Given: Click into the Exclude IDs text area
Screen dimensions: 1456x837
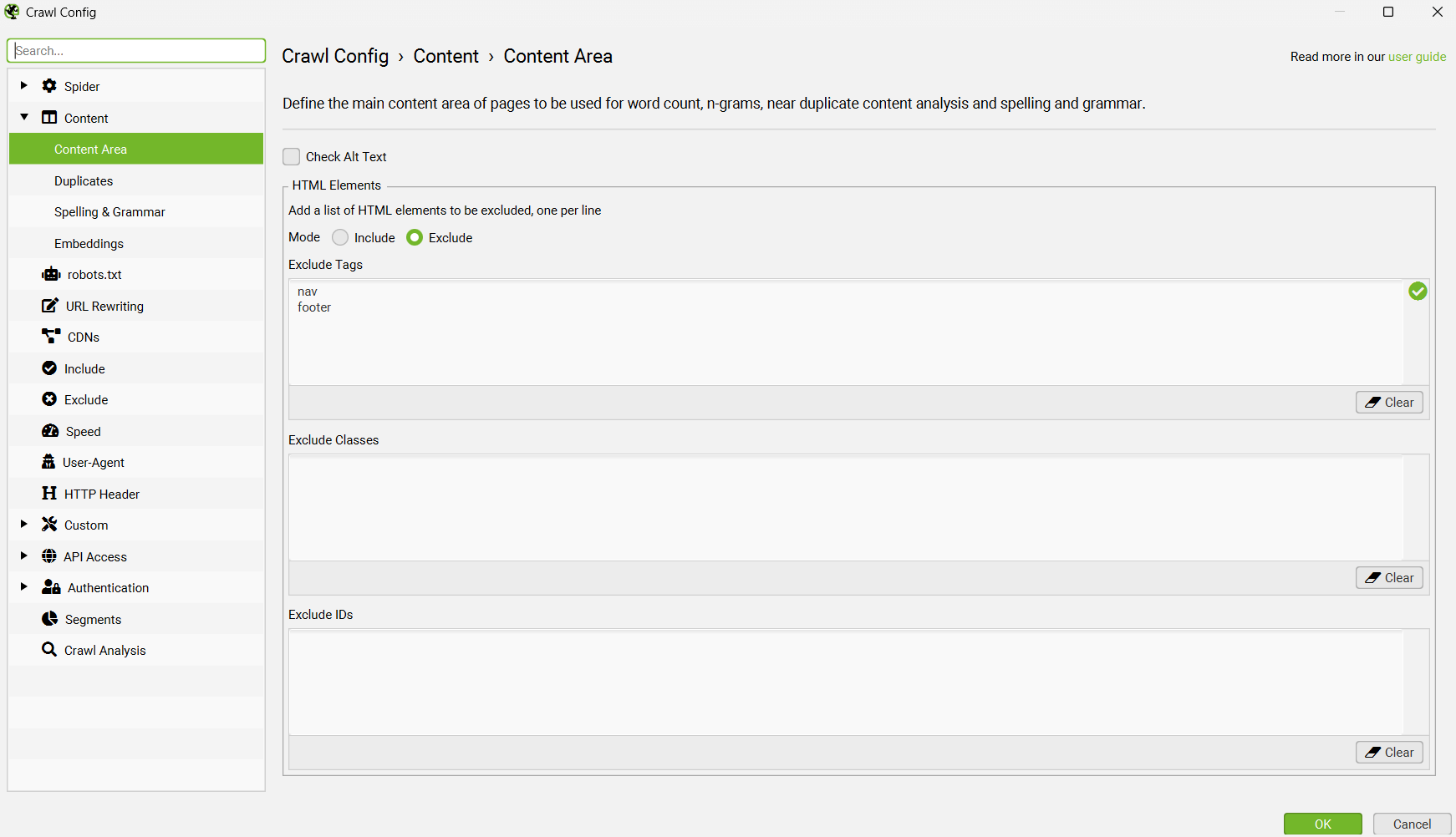Looking at the screenshot, I should pyautogui.click(x=846, y=682).
